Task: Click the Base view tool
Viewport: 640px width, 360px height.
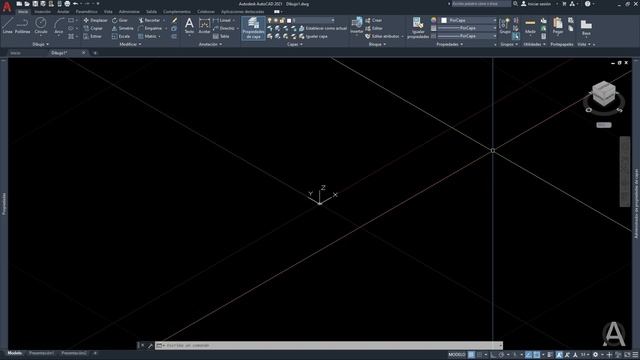Action: (x=586, y=27)
